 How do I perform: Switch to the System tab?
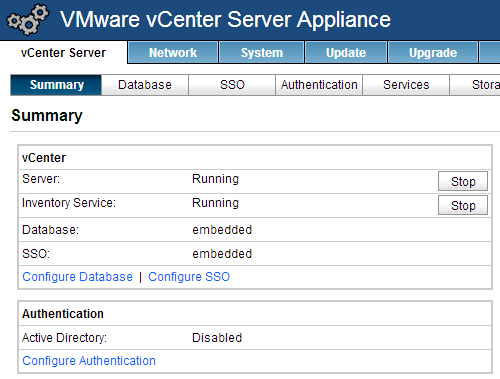(x=262, y=52)
